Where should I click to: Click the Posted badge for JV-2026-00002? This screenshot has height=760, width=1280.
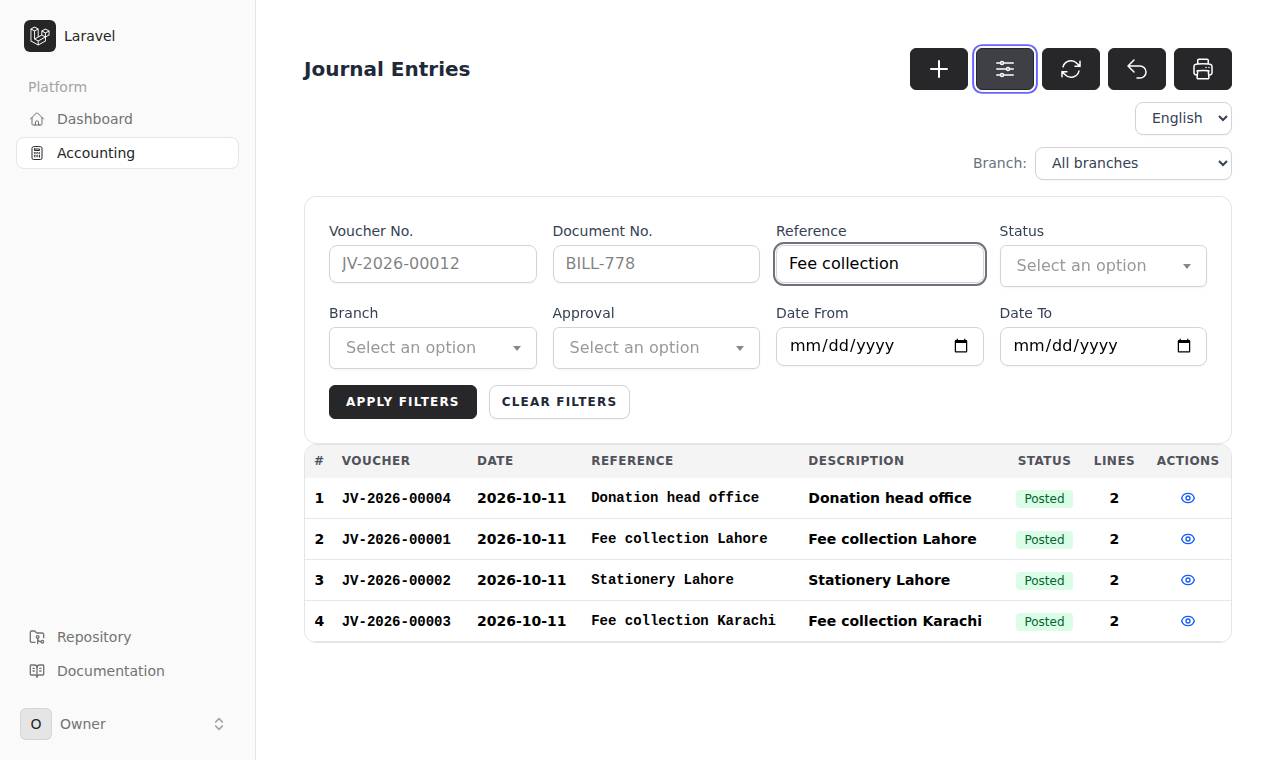tap(1044, 580)
